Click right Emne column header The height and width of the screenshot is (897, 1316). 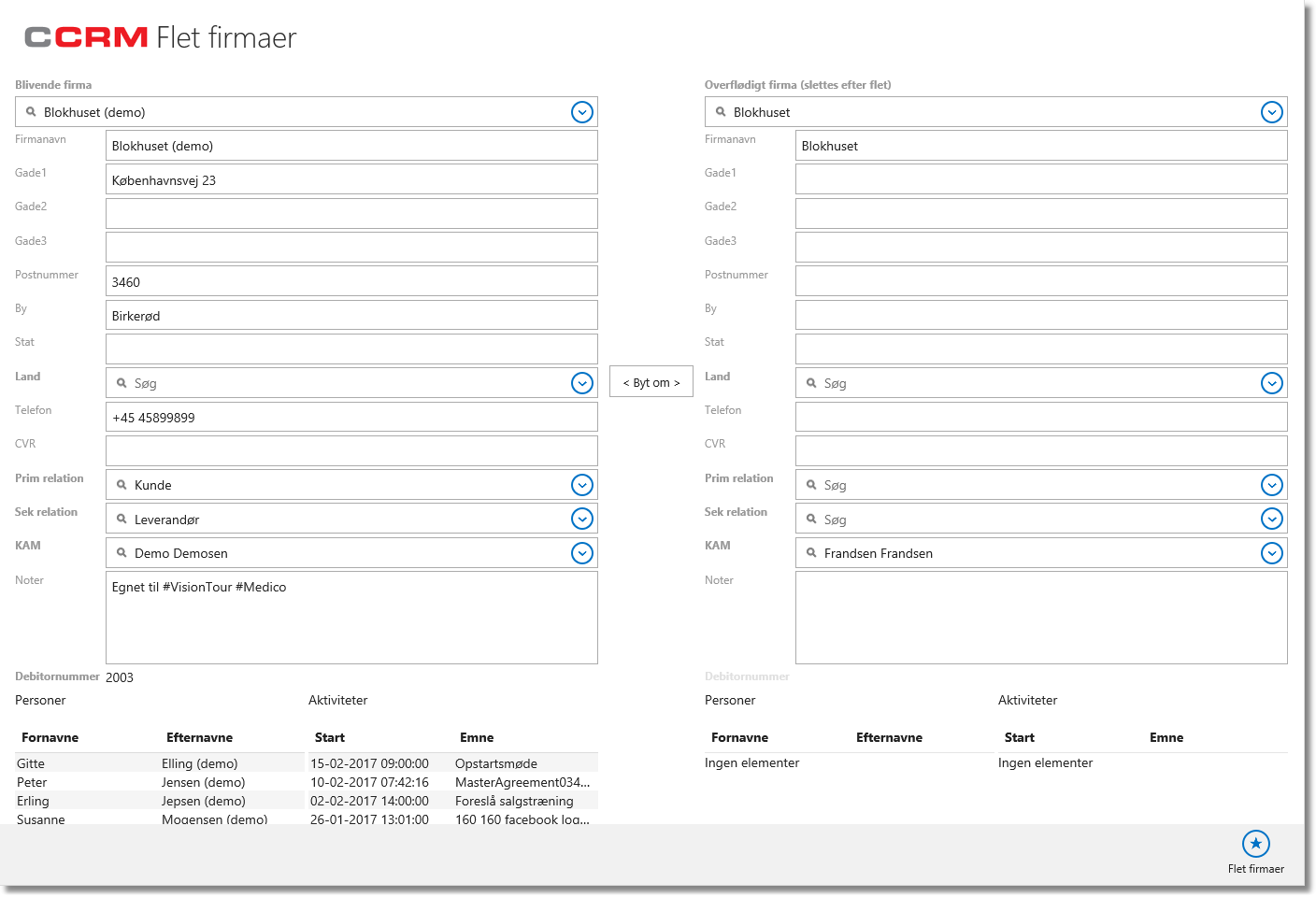[1166, 737]
